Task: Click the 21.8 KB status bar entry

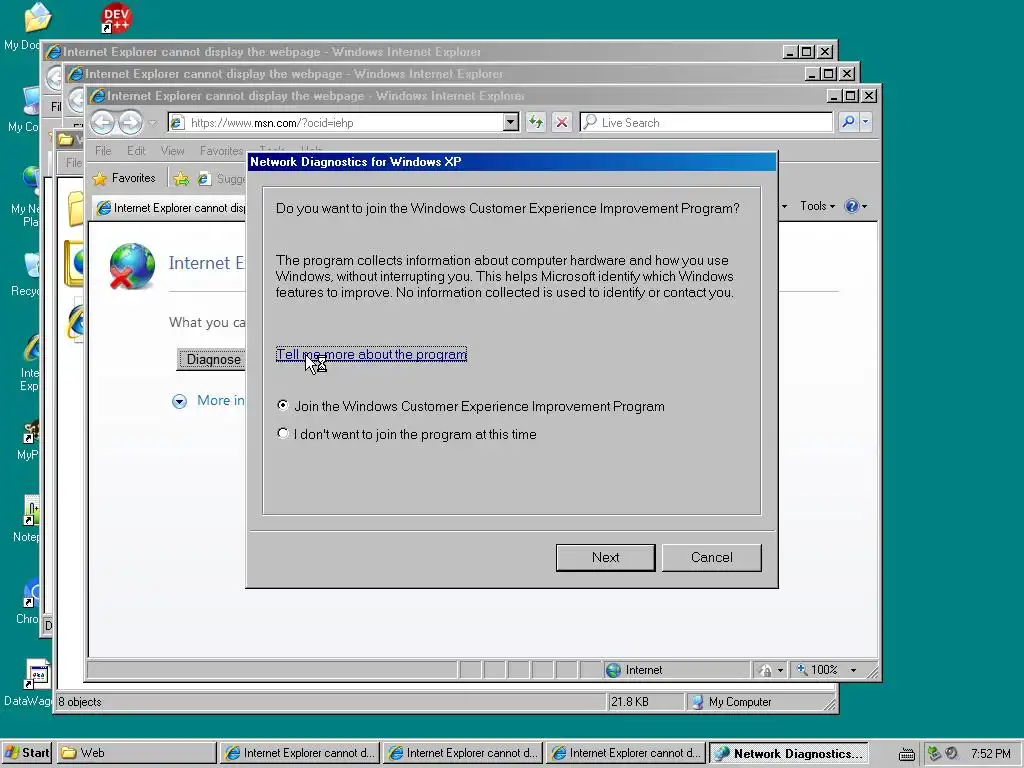Action: pyautogui.click(x=630, y=702)
